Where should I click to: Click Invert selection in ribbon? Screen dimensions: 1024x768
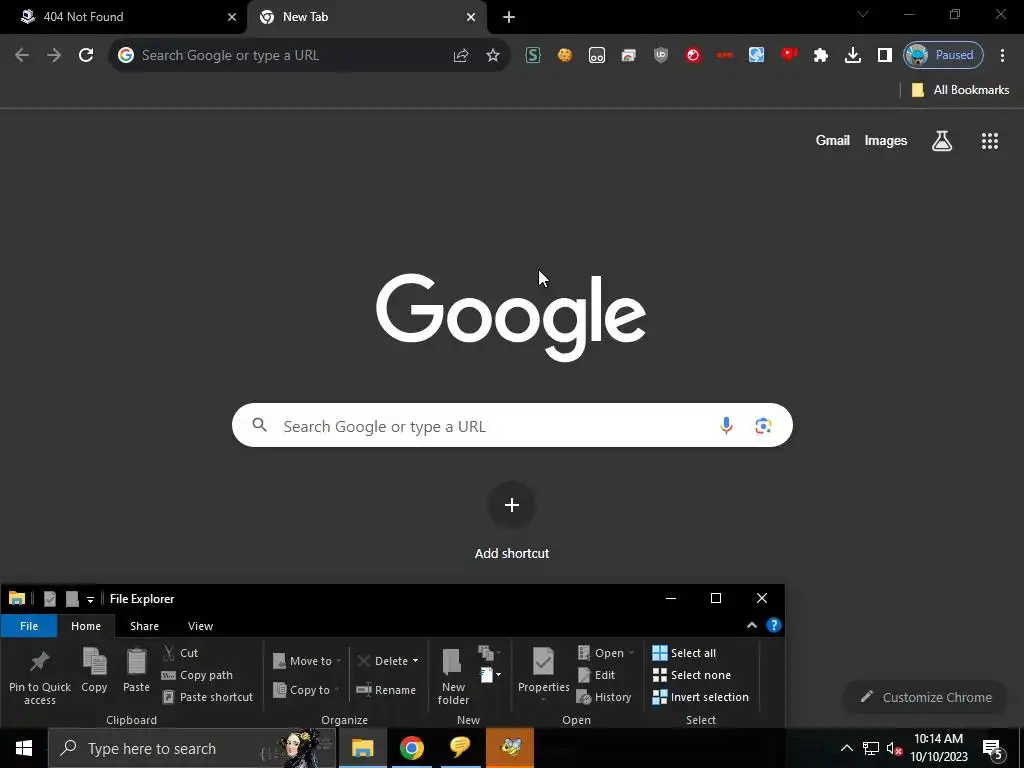coord(701,697)
